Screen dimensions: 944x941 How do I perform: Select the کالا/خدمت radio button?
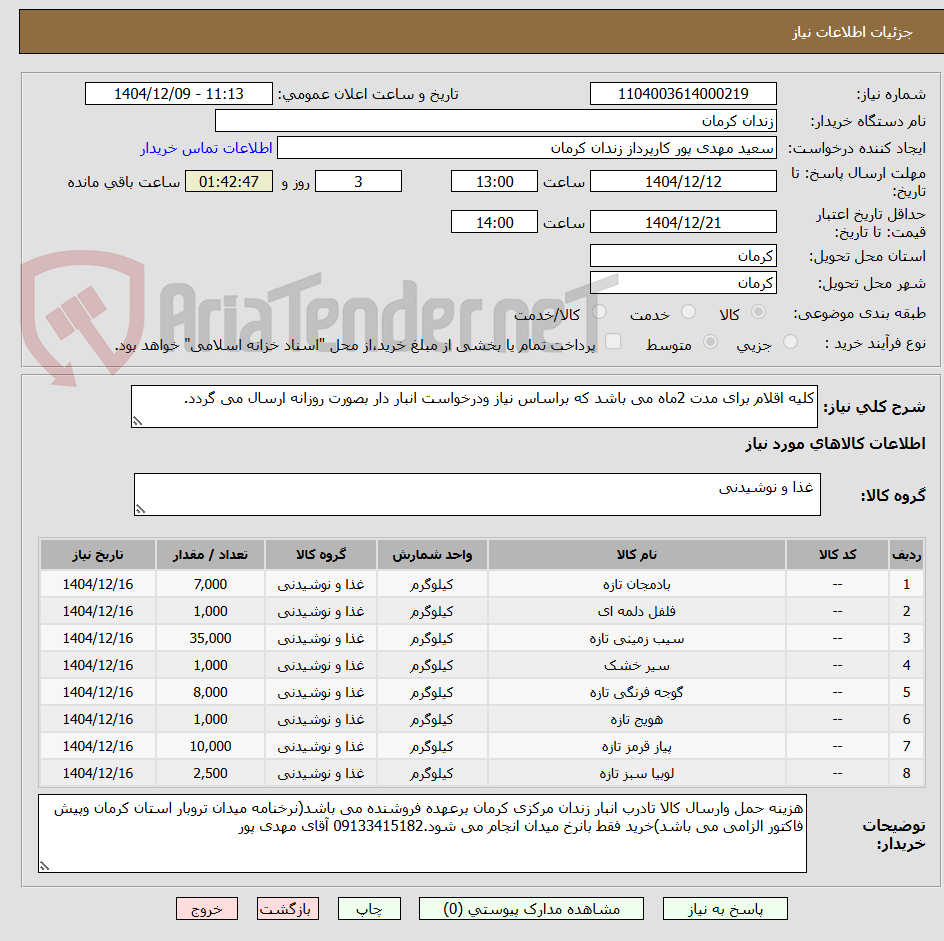[599, 312]
